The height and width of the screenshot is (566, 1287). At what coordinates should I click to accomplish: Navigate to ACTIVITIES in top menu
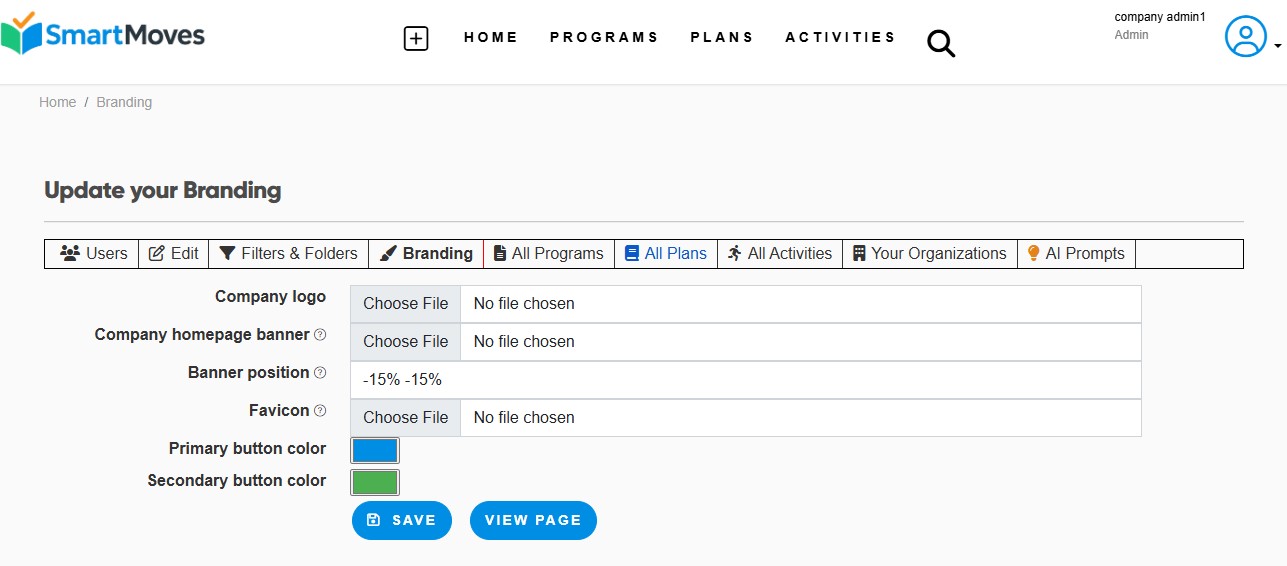coord(840,37)
